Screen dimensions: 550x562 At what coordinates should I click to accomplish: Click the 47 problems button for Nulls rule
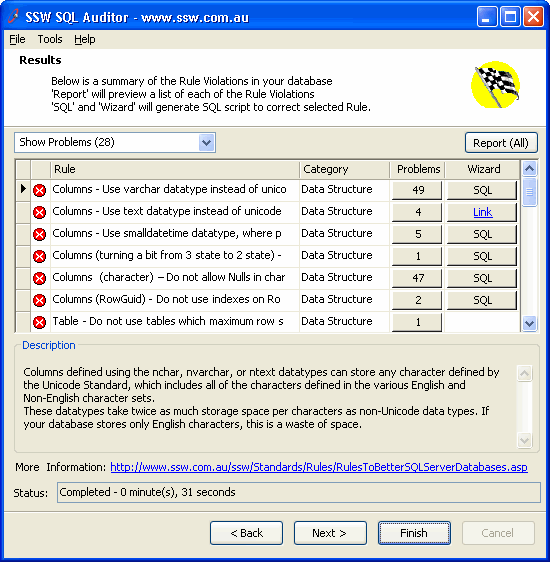(417, 278)
